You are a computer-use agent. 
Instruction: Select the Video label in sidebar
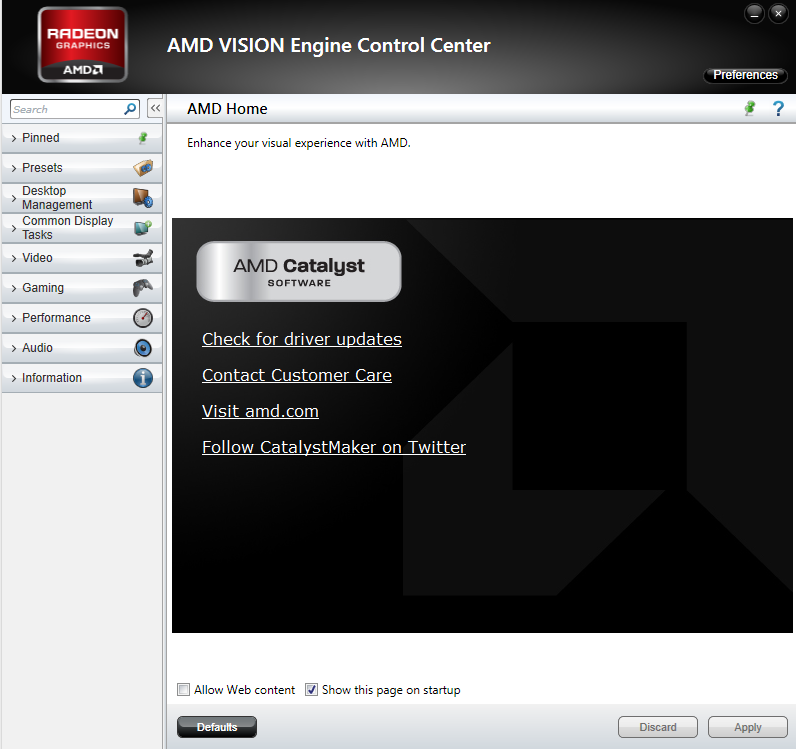(x=37, y=258)
